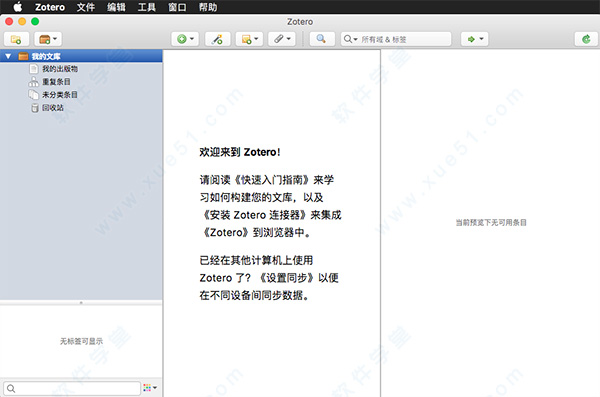Open the New Library dropdown button
The image size is (600, 397).
[48, 39]
